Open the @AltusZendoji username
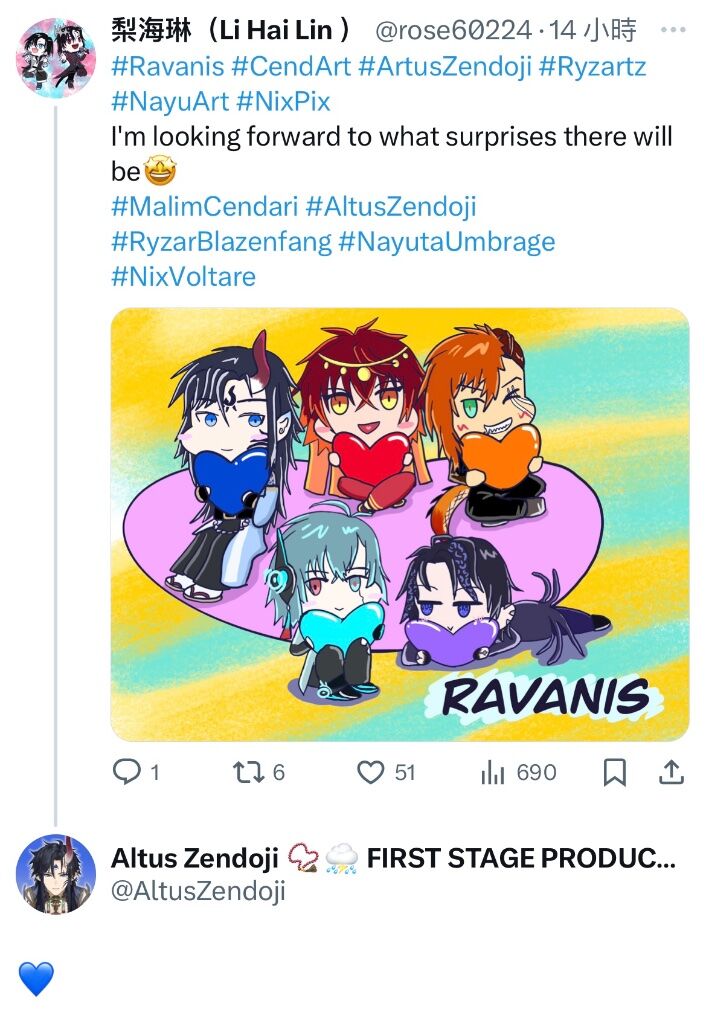Image resolution: width=706 pixels, height=1024 pixels. [199, 891]
